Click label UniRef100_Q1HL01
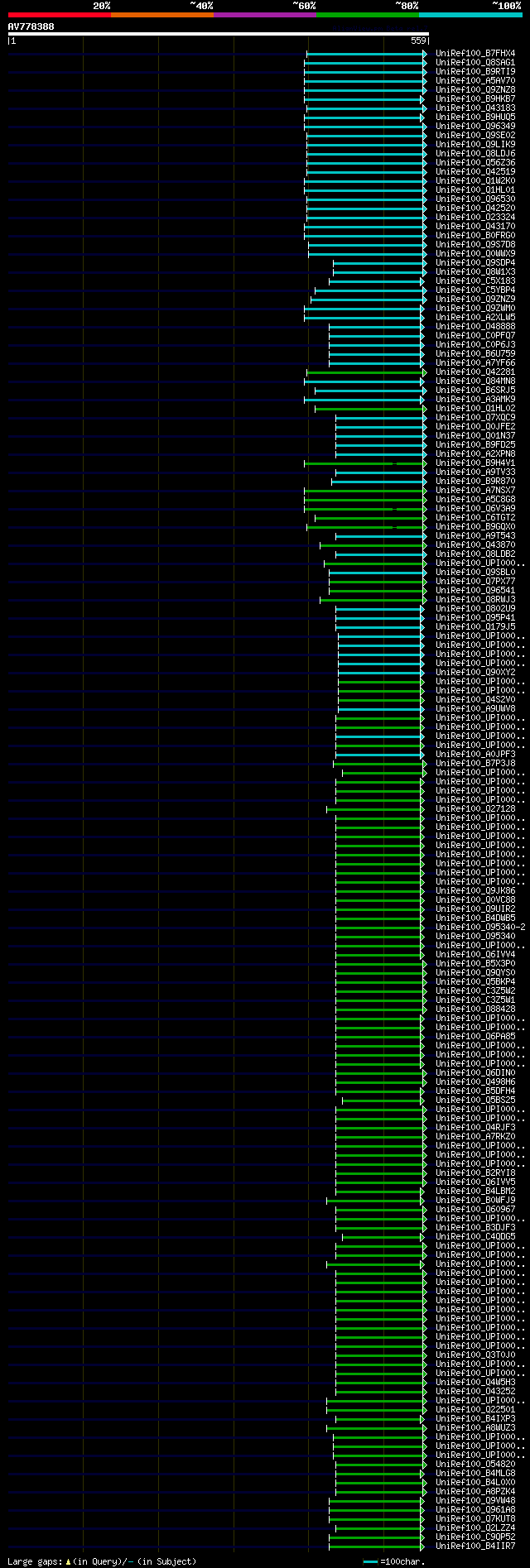The width and height of the screenshot is (530, 1568). click(475, 190)
